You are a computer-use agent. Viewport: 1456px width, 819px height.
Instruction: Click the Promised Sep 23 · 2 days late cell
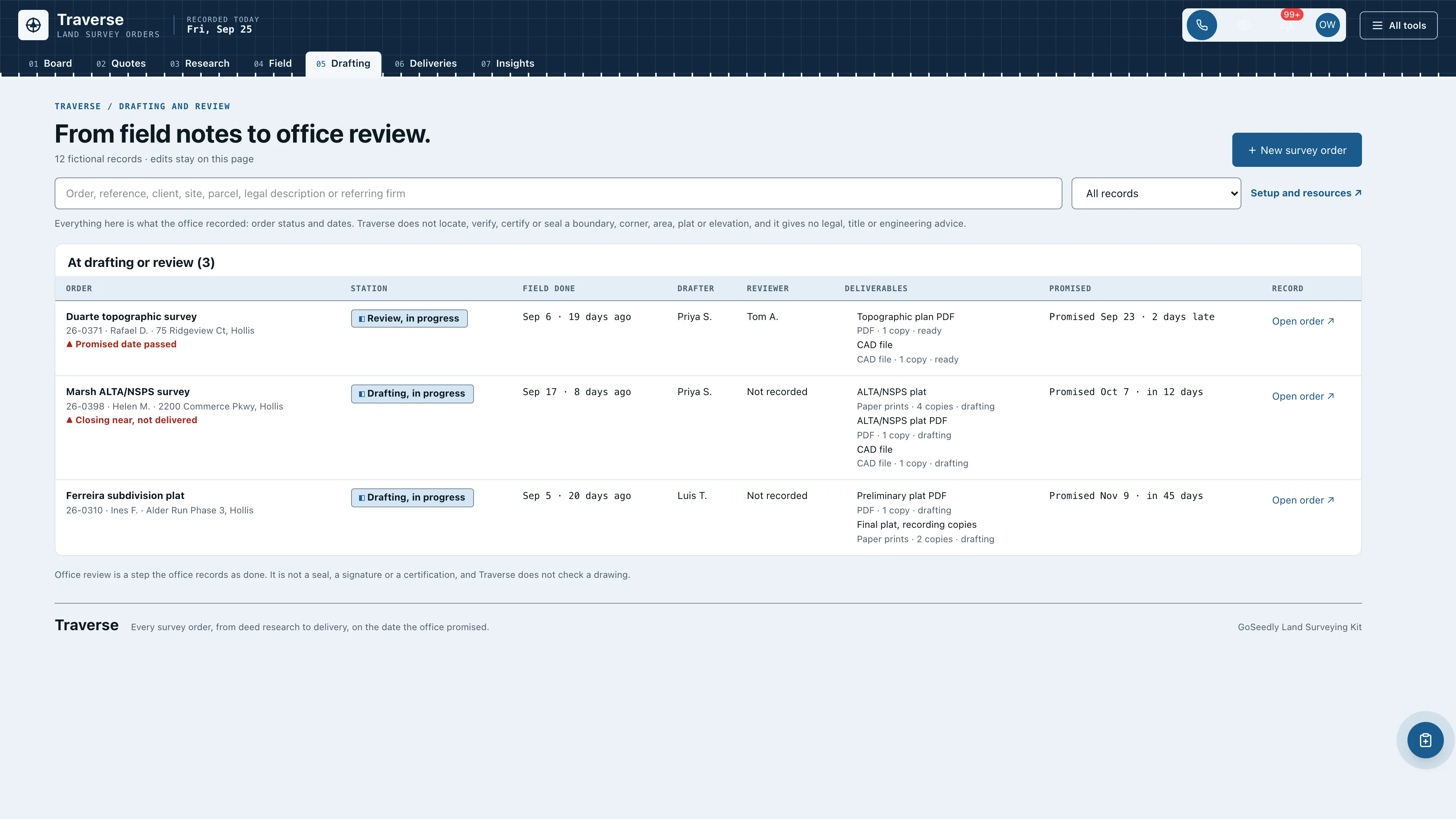1131,317
